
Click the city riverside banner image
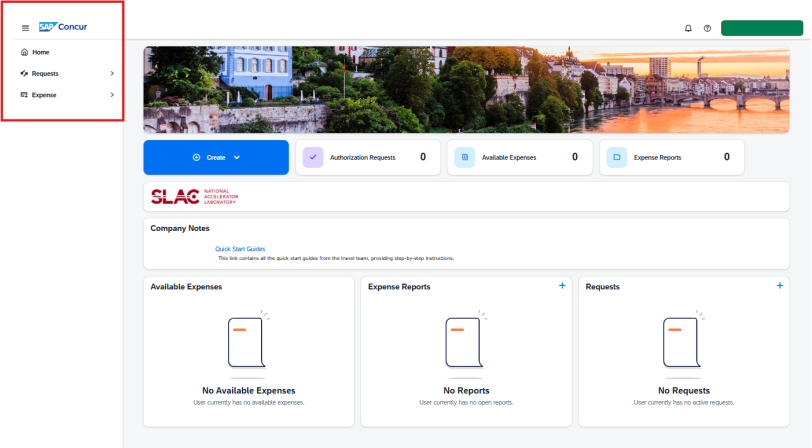coord(466,90)
